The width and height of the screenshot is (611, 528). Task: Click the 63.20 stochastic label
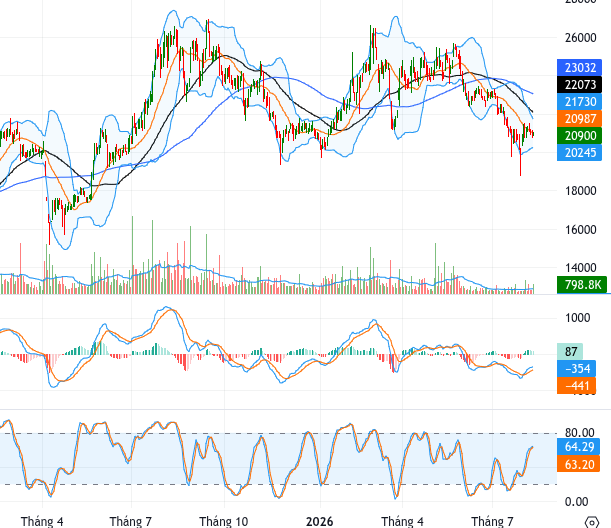(x=578, y=464)
